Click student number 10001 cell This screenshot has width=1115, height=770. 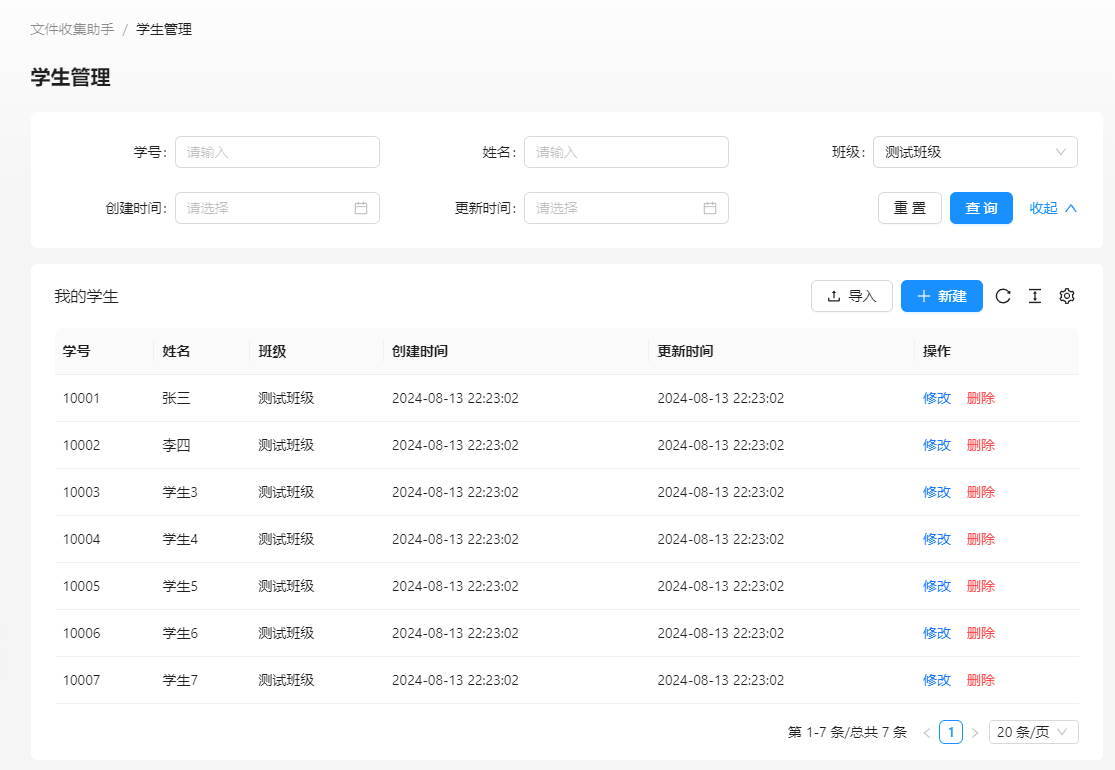tap(81, 398)
